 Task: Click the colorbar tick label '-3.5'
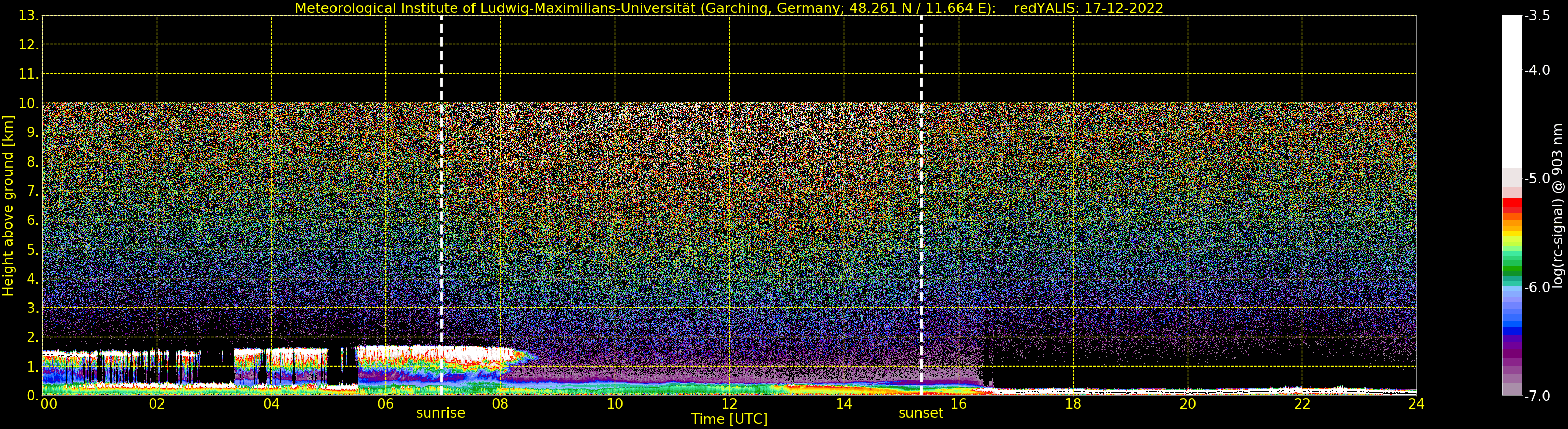tap(1537, 16)
